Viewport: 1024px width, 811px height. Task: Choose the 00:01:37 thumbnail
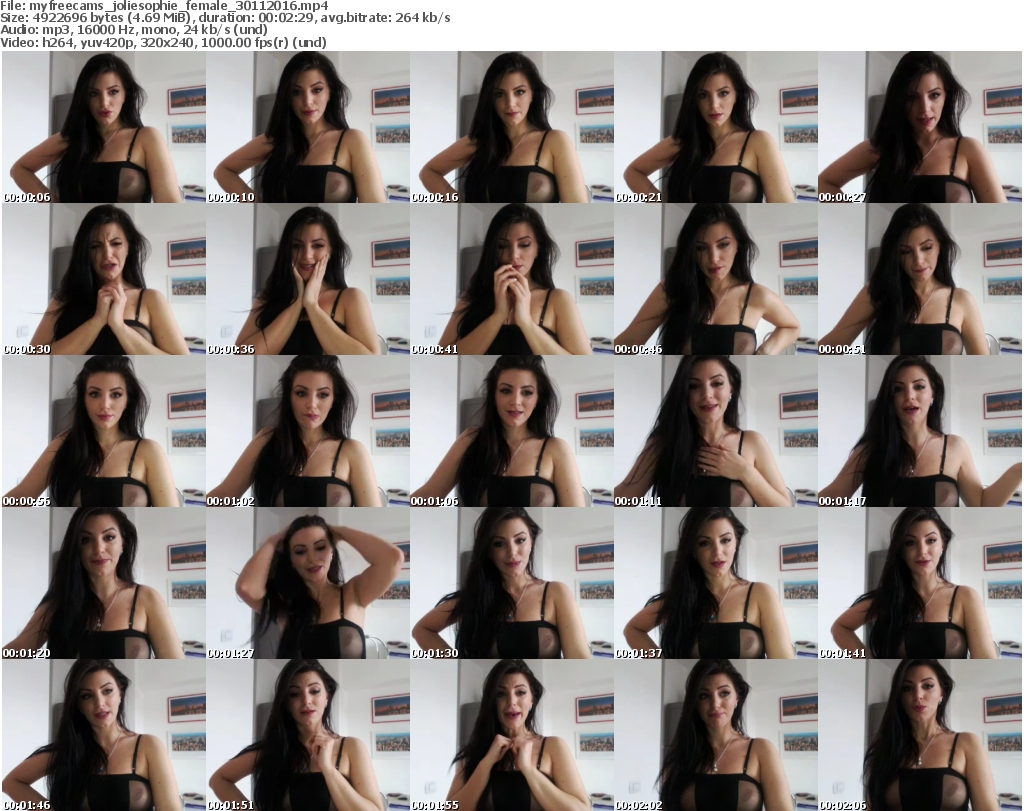pyautogui.click(x=716, y=583)
